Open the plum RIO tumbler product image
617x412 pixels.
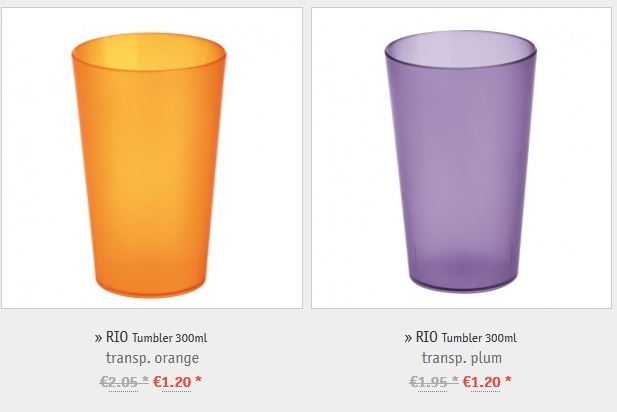point(462,158)
